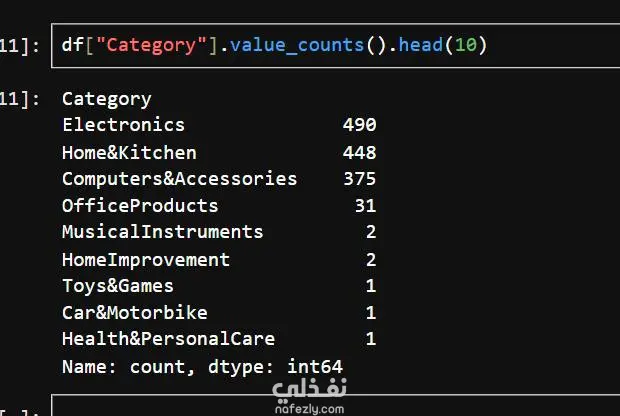Click the Health&PersonalCare row label
Image resolution: width=620 pixels, height=416 pixels.
pyautogui.click(x=168, y=339)
